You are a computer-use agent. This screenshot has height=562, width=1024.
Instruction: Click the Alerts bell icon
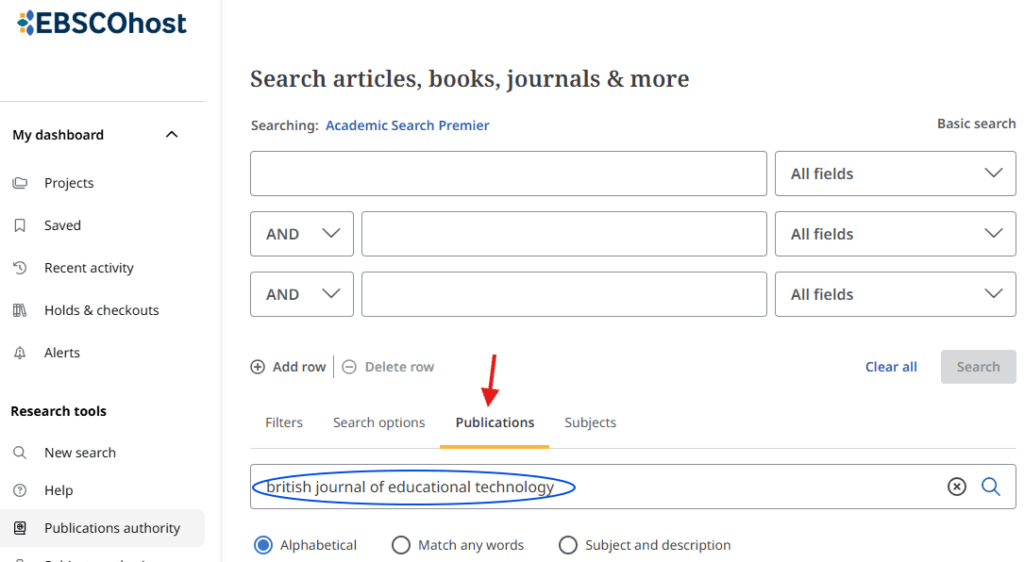20,352
